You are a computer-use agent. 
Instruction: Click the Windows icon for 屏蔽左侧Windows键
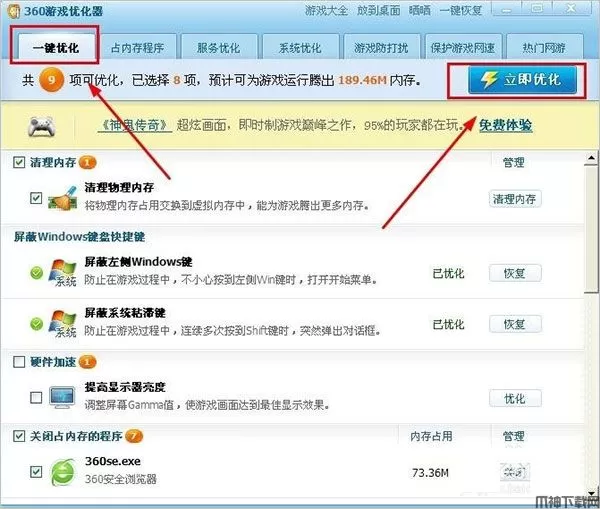(63, 272)
